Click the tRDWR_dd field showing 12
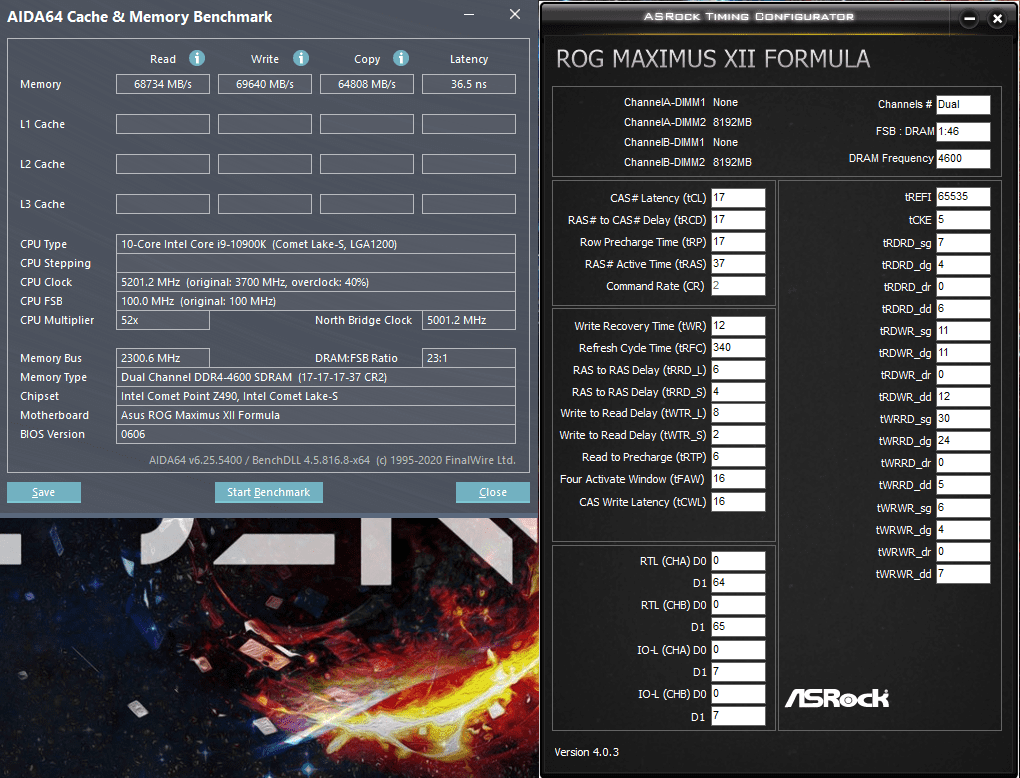 963,397
